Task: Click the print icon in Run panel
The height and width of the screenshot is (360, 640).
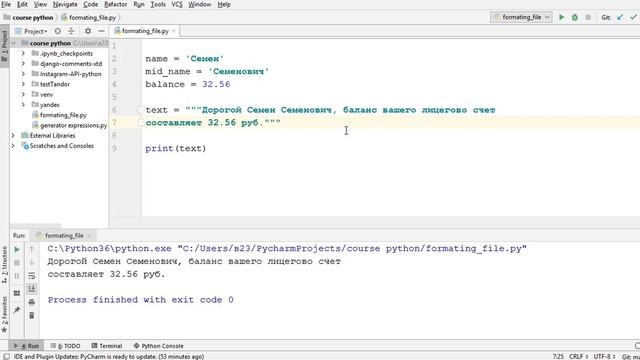Action: point(31,302)
